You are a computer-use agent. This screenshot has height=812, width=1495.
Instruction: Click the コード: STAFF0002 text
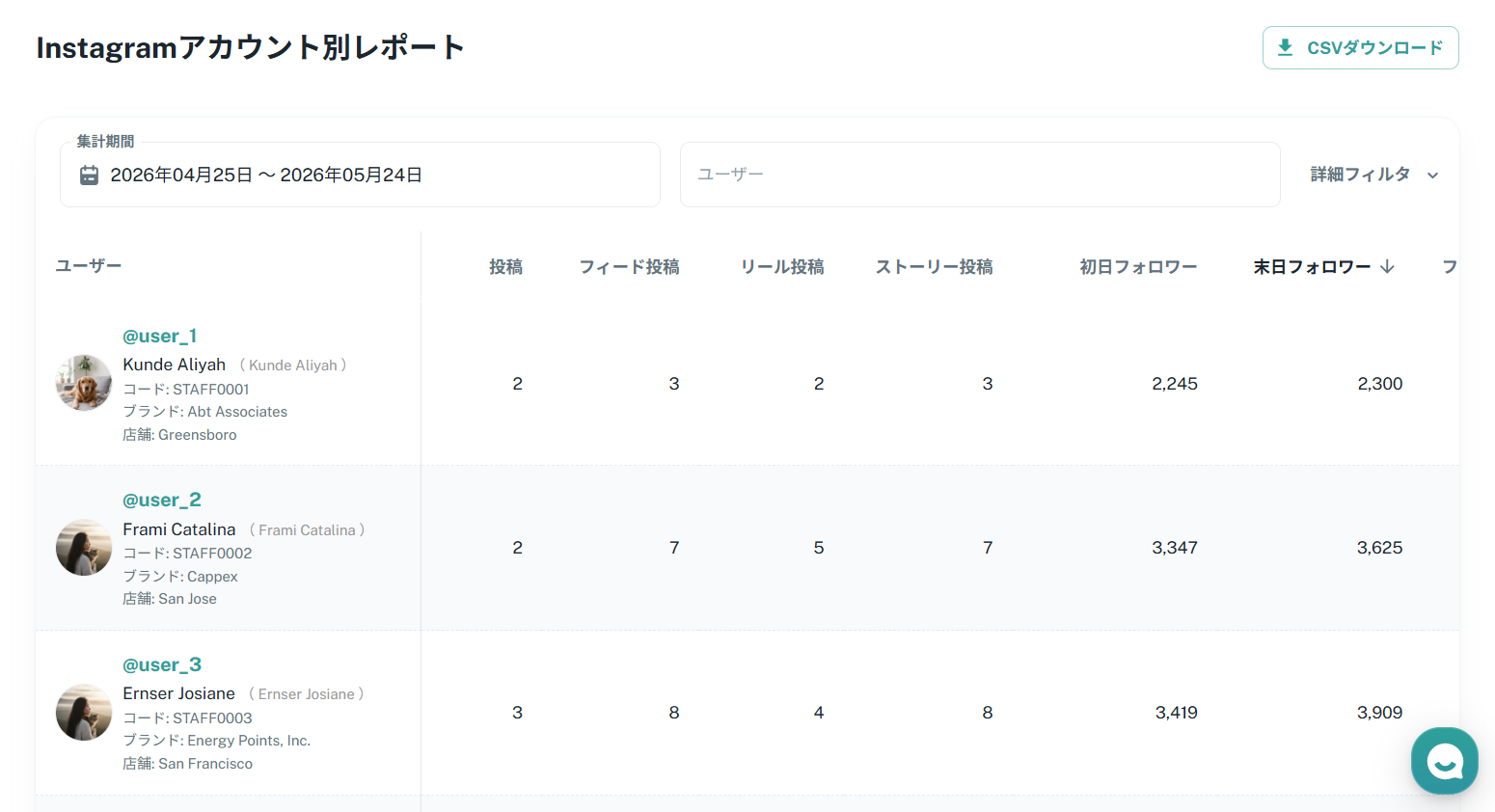[187, 554]
